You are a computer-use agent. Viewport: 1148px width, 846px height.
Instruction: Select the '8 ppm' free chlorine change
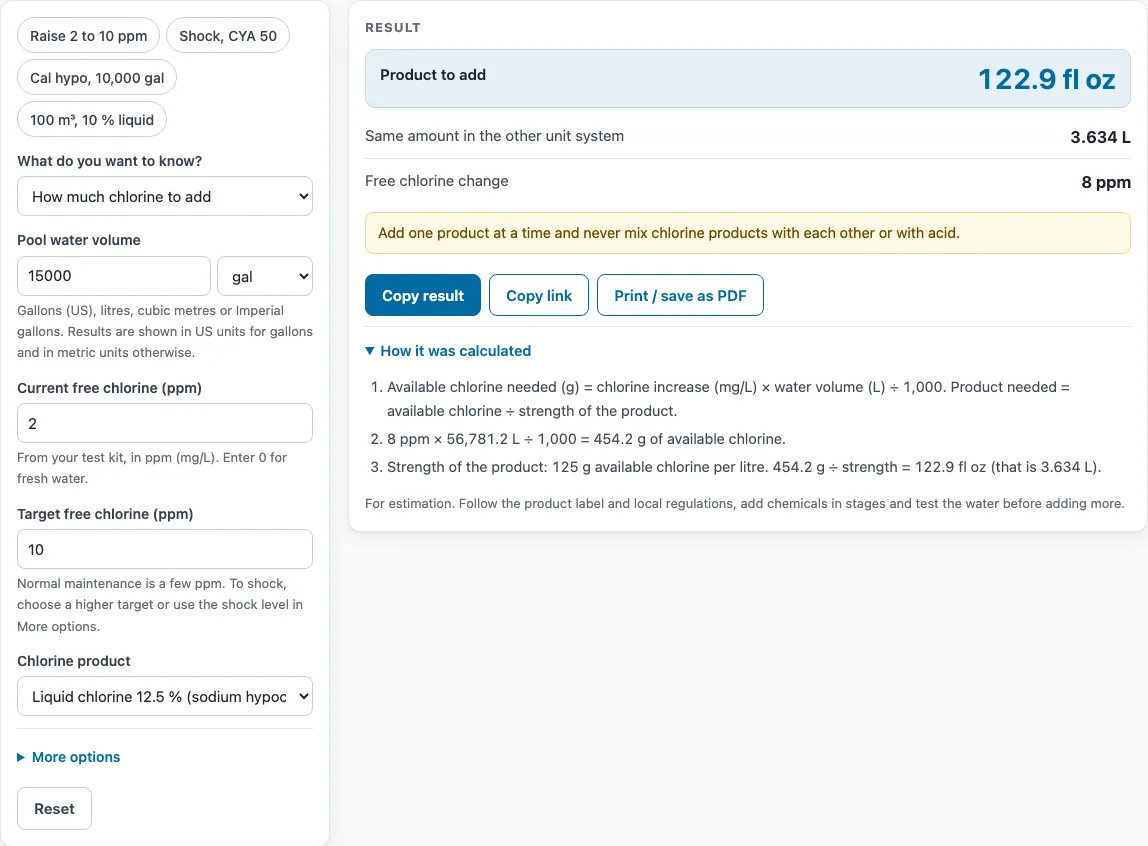point(1106,181)
